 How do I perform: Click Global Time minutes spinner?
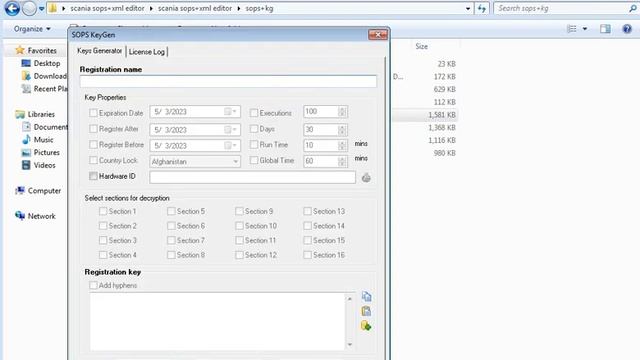342,162
